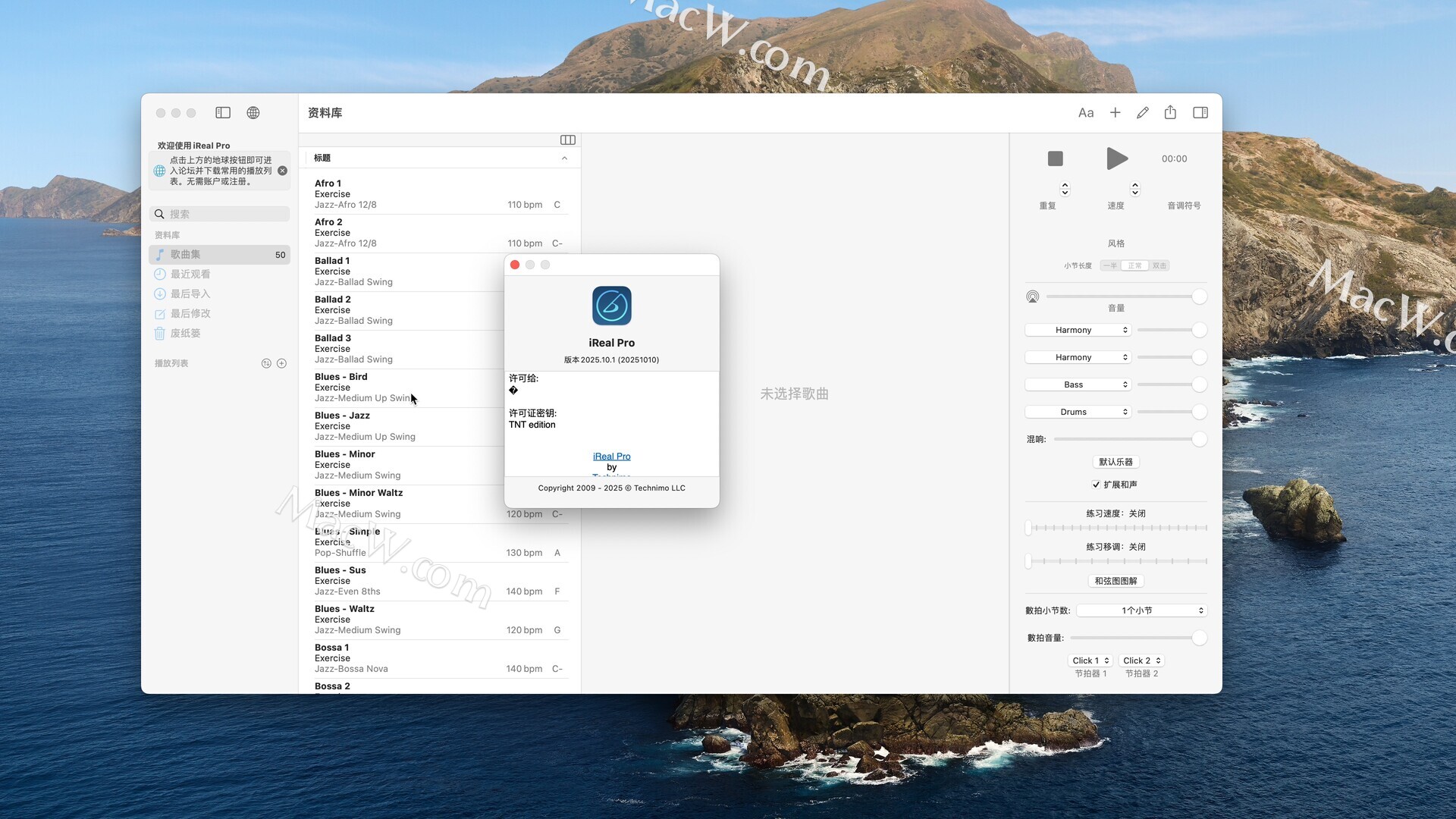This screenshot has width=1456, height=819.
Task: Select 废纸篓 trash in sidebar
Action: (x=185, y=334)
